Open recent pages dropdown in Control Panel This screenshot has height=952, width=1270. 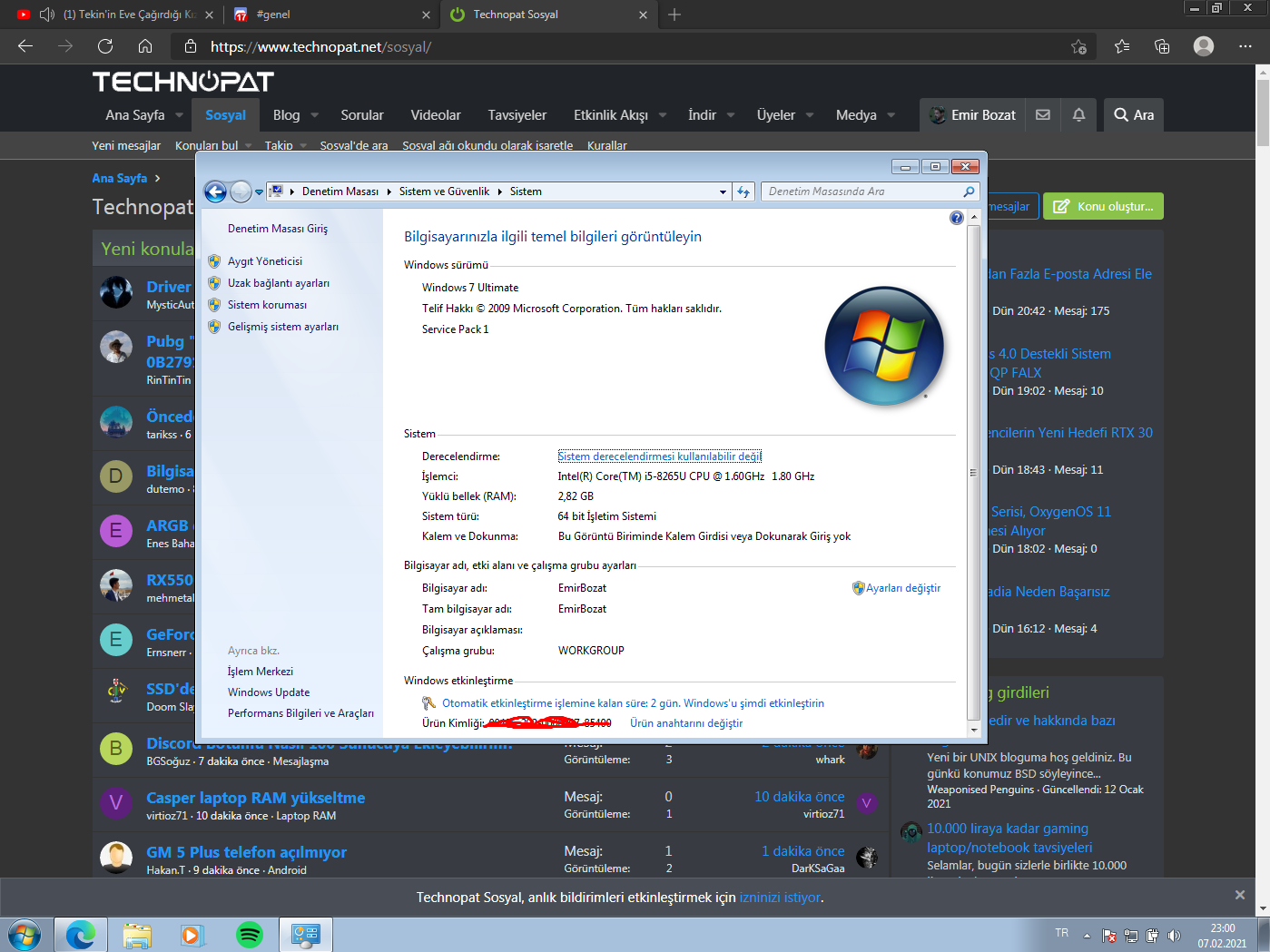[259, 191]
